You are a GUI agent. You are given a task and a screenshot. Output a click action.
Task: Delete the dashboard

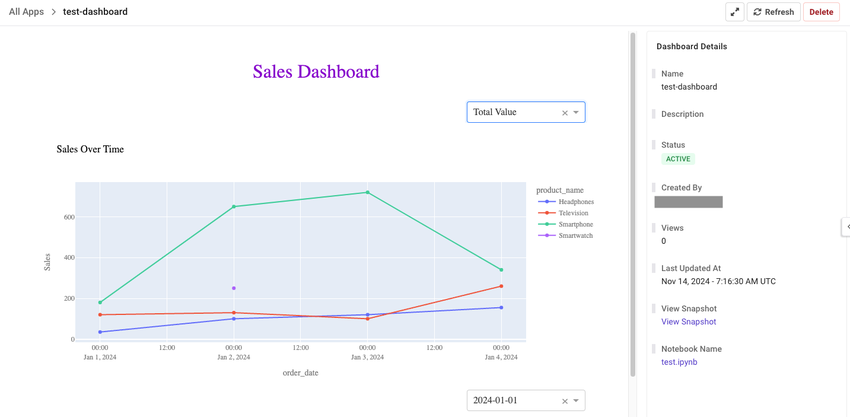tap(821, 12)
